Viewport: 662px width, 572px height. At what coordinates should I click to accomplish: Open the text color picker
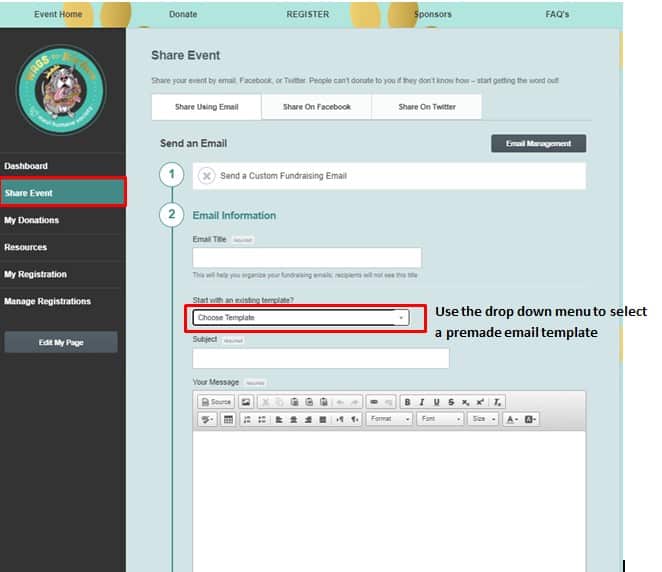(x=511, y=419)
